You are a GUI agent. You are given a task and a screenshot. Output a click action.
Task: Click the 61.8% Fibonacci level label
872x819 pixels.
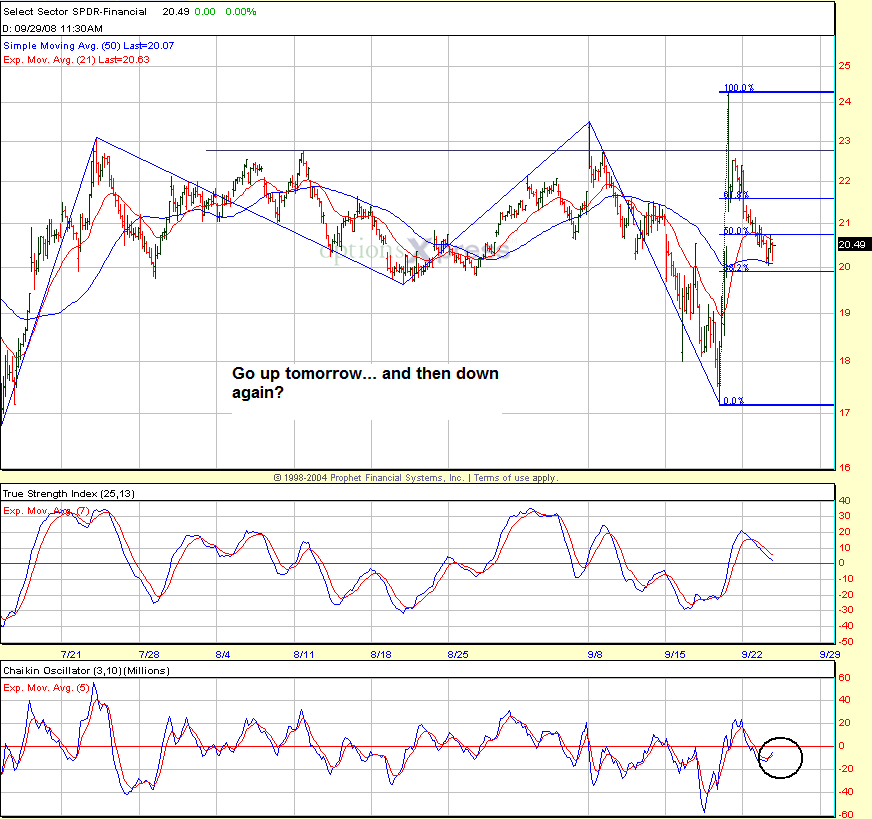click(x=736, y=195)
